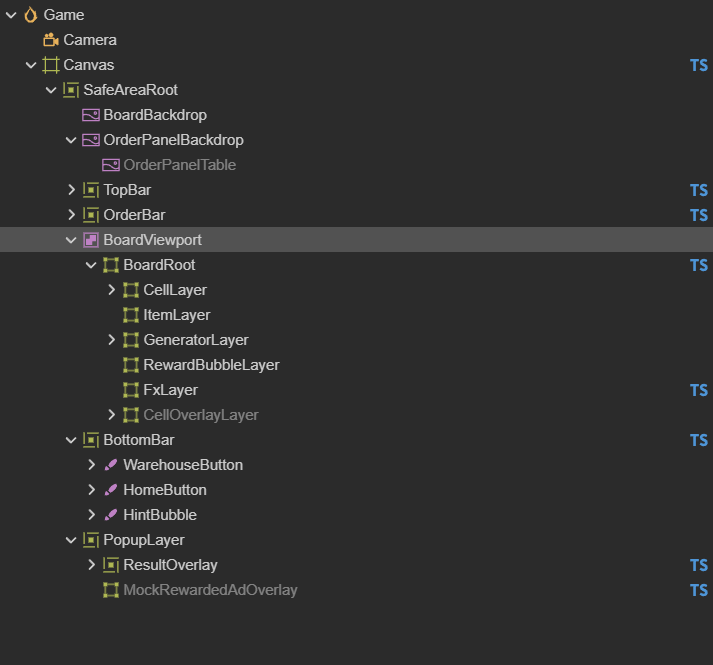Click the node icon beside MockRewardedAdOverlay
This screenshot has height=665, width=713.
(x=110, y=590)
